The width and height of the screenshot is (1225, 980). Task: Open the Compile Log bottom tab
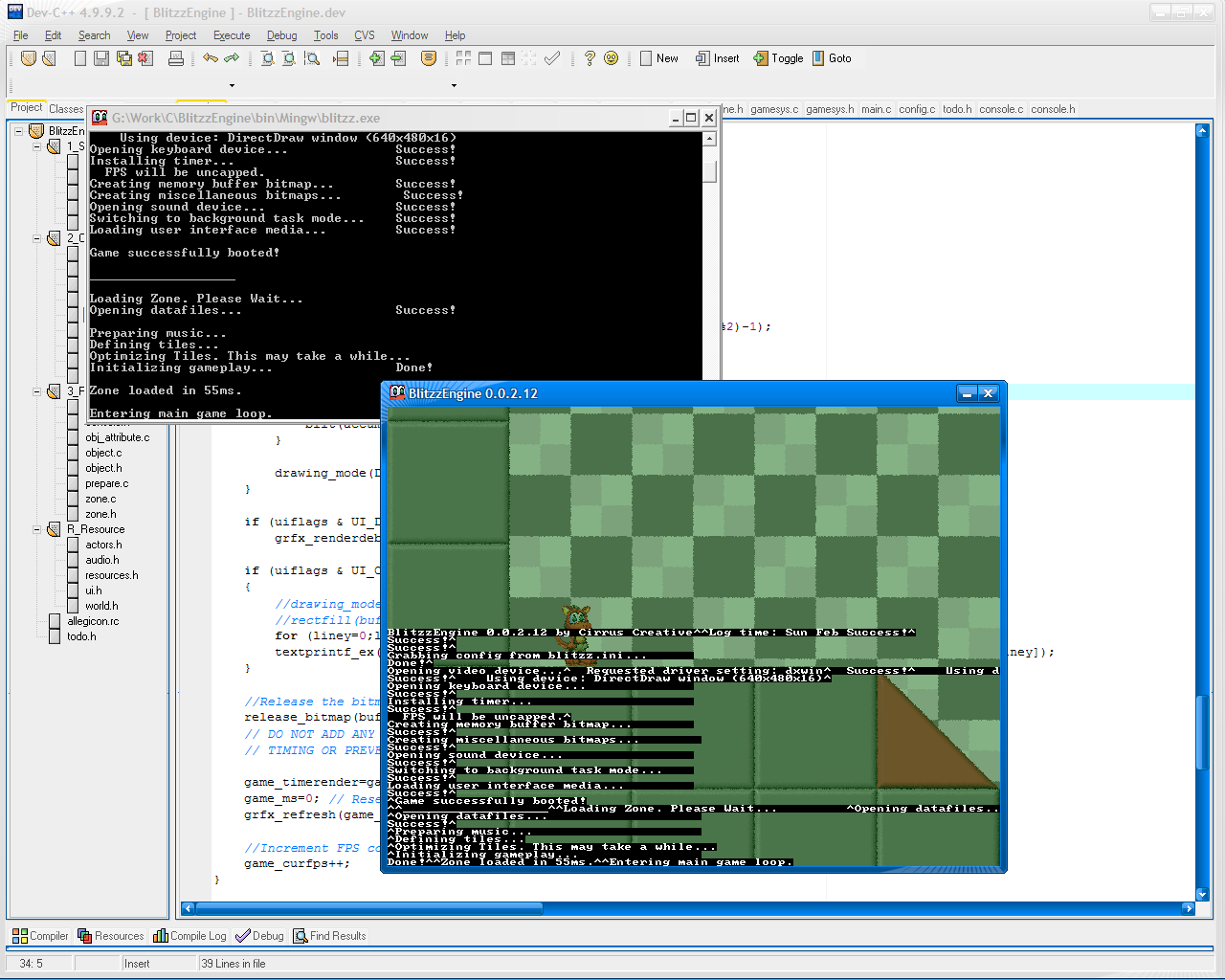click(189, 936)
